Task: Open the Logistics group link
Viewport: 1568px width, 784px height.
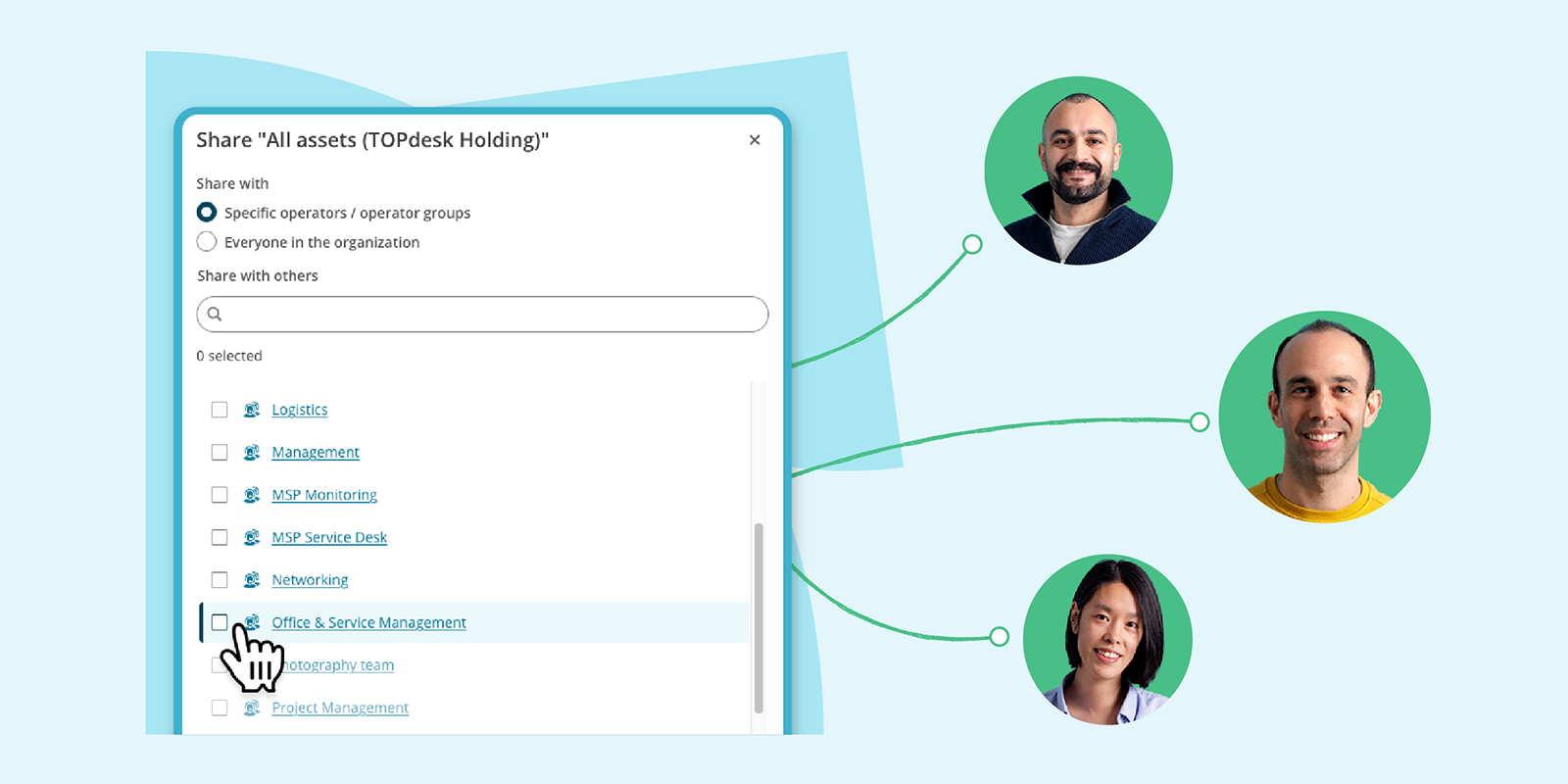Action: click(x=300, y=410)
